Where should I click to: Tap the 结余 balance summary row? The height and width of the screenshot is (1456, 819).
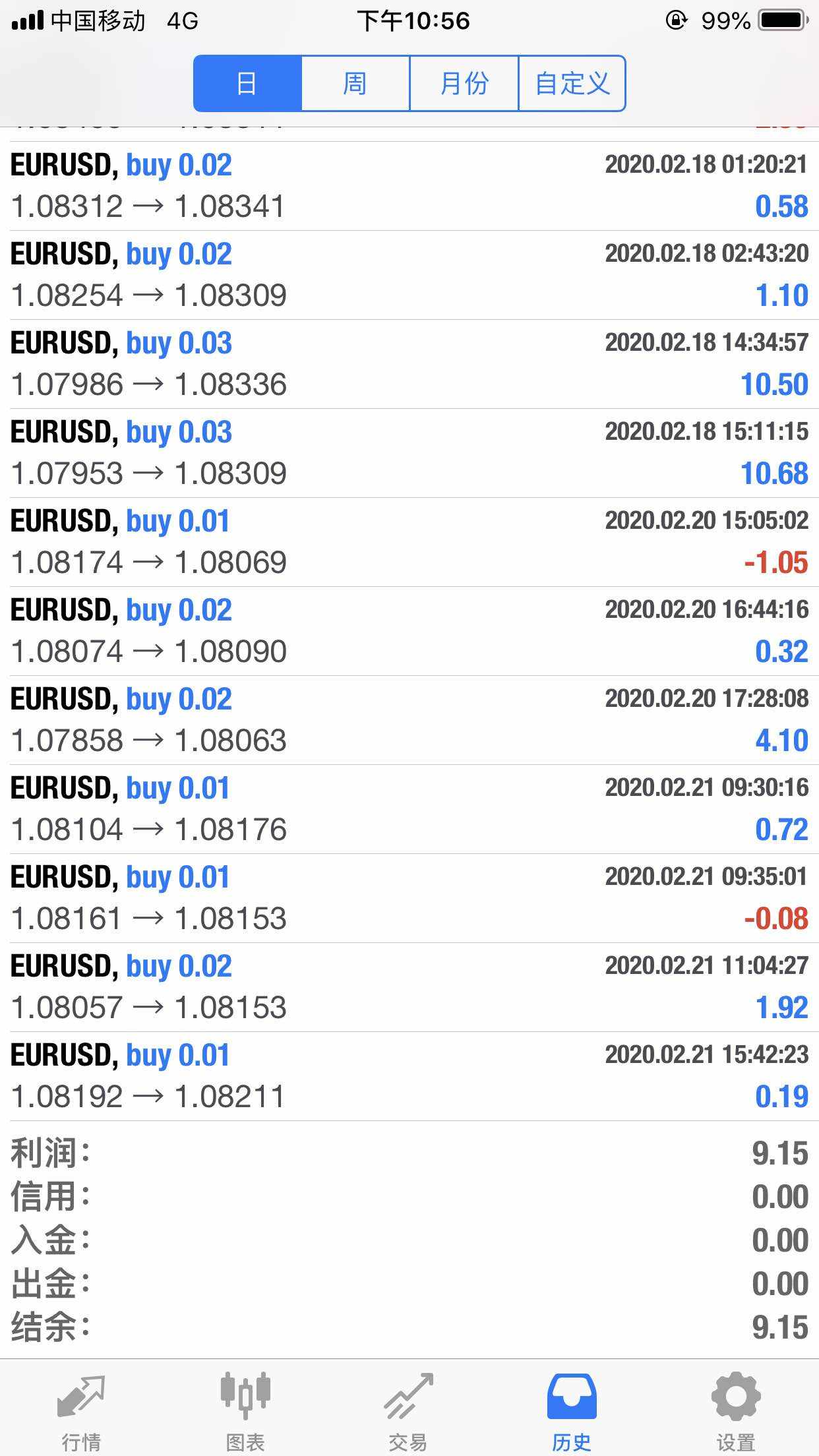tap(409, 1327)
